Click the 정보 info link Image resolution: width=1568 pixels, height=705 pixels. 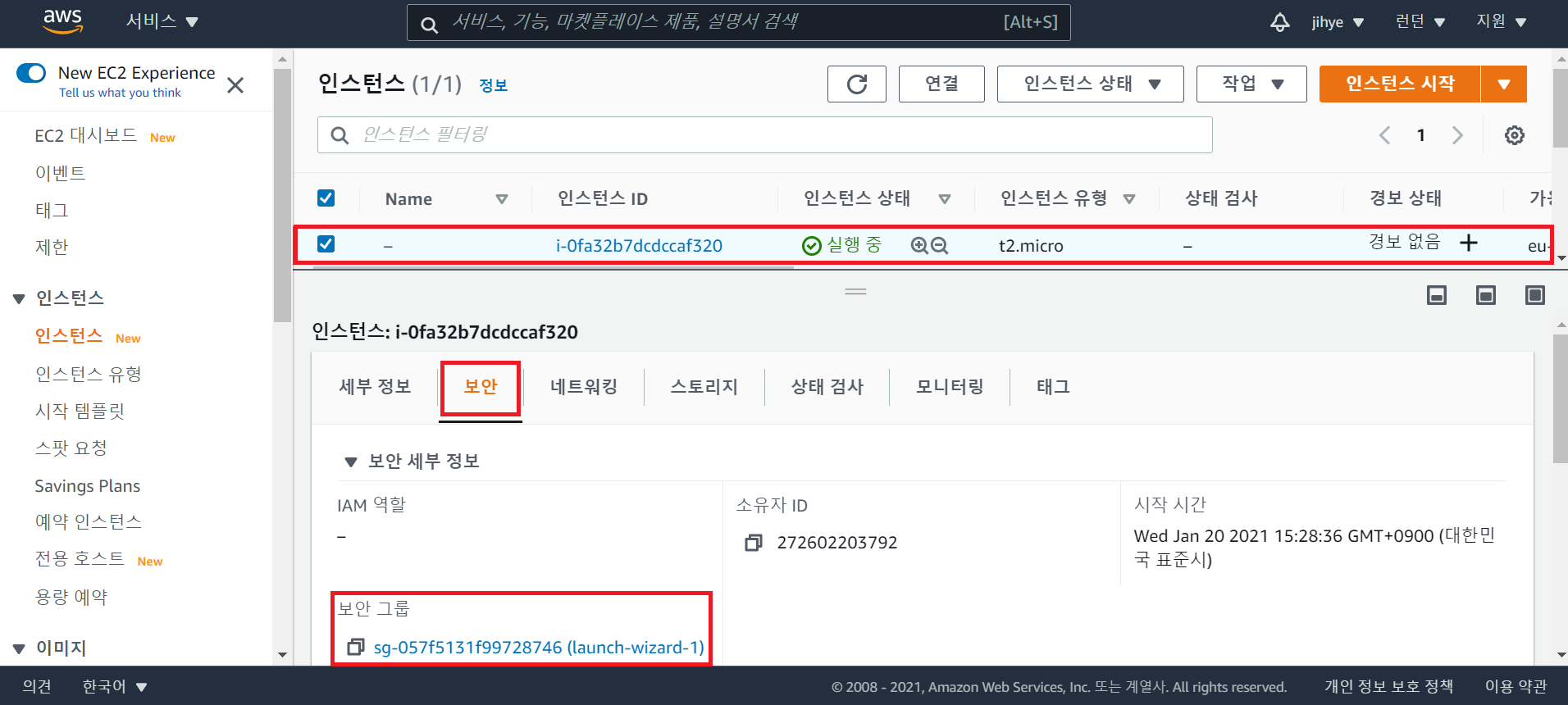(493, 85)
